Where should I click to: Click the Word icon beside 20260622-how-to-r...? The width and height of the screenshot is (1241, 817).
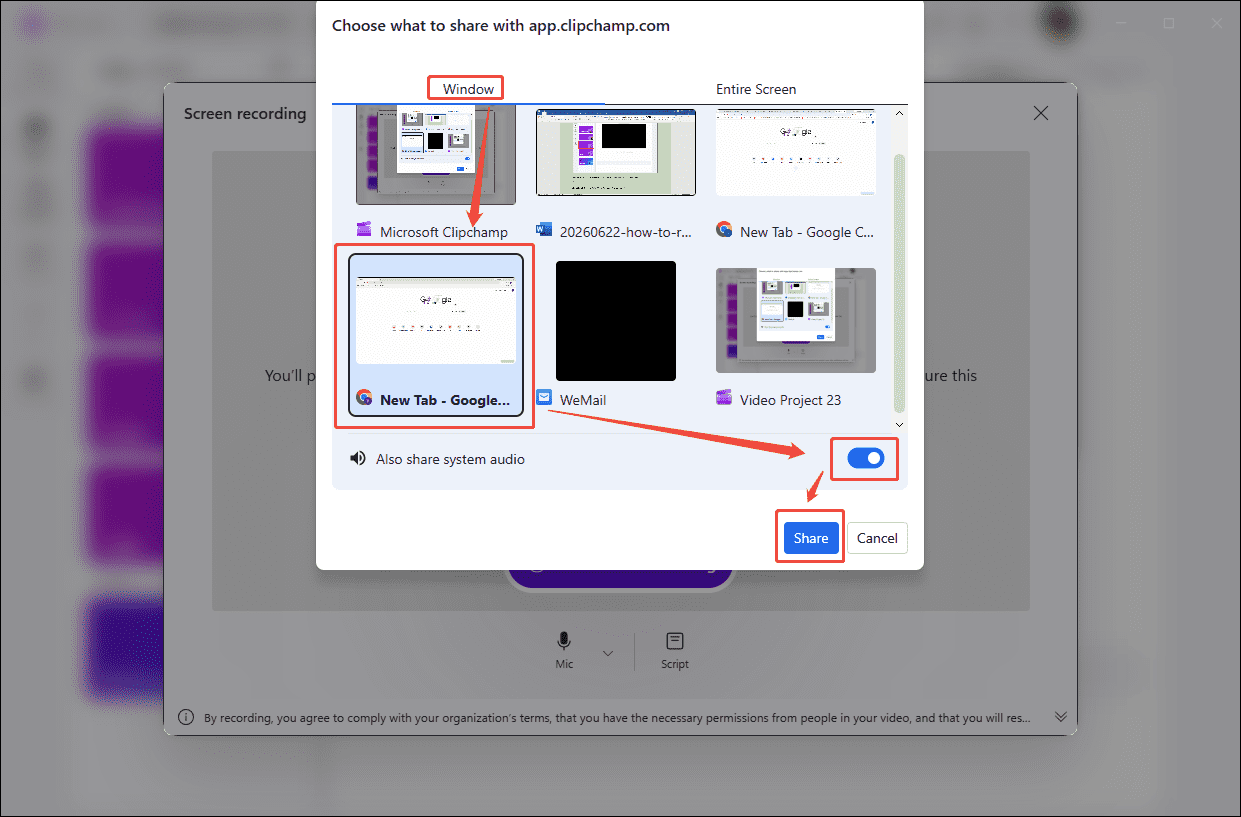pos(544,230)
